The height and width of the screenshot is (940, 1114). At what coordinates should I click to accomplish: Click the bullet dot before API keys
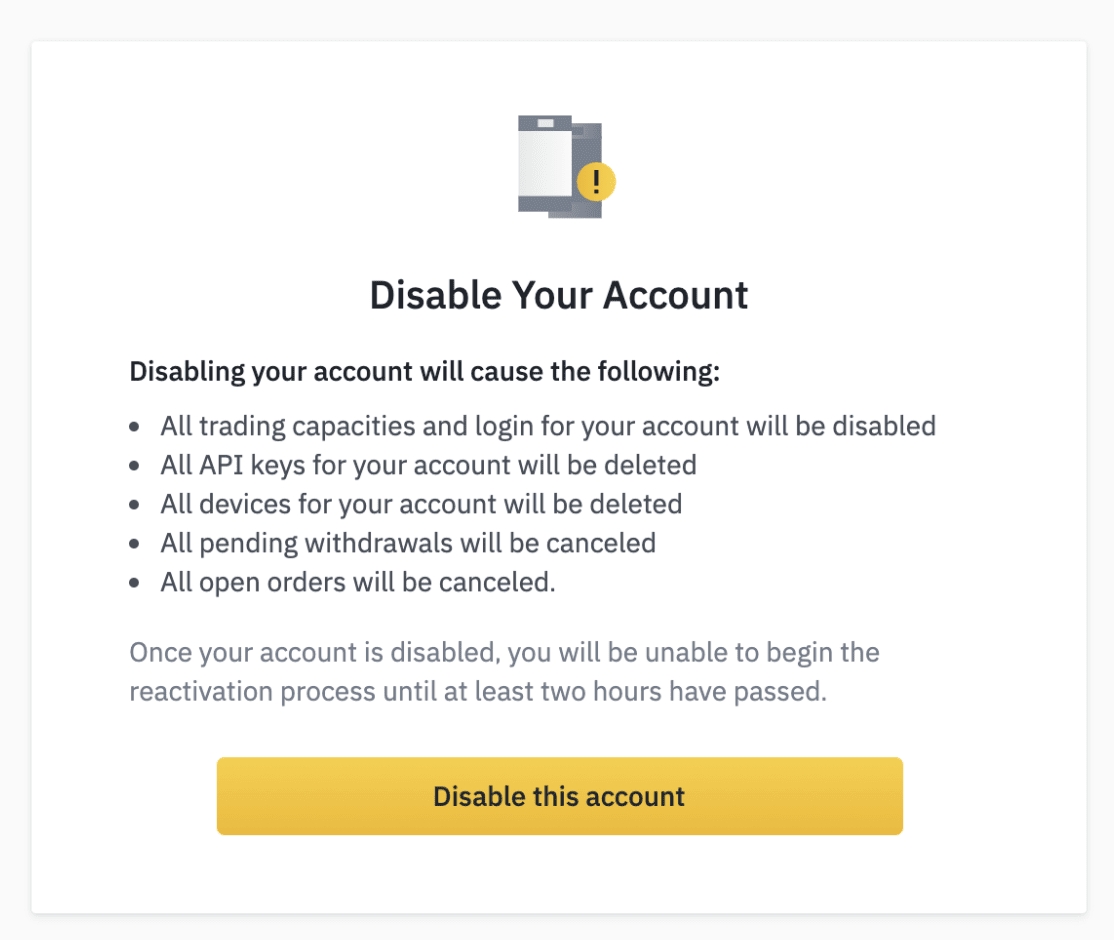135,466
